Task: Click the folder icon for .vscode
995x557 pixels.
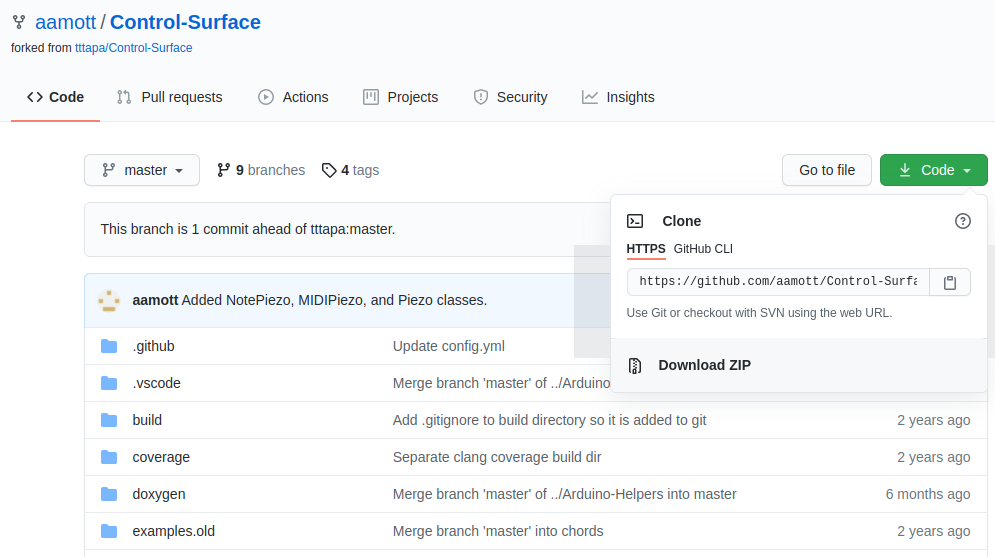Action: pyautogui.click(x=109, y=383)
